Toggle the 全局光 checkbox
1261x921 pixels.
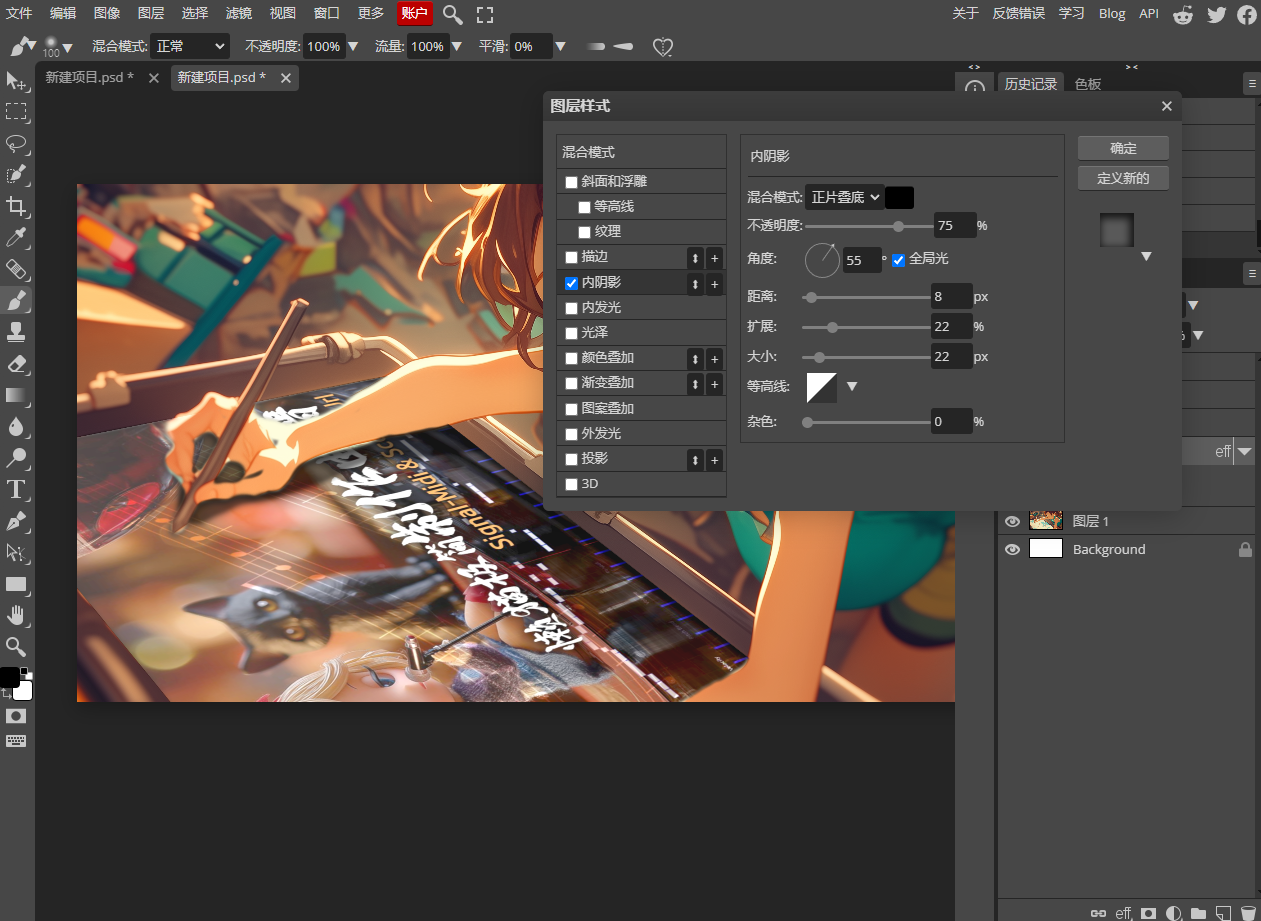tap(898, 260)
